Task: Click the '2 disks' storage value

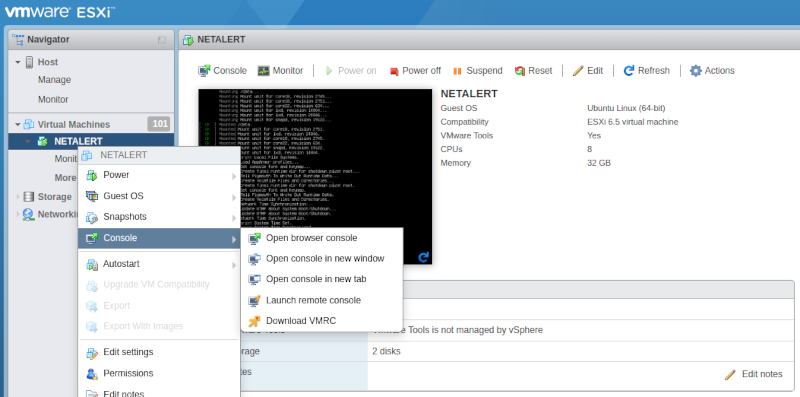Action: point(386,351)
